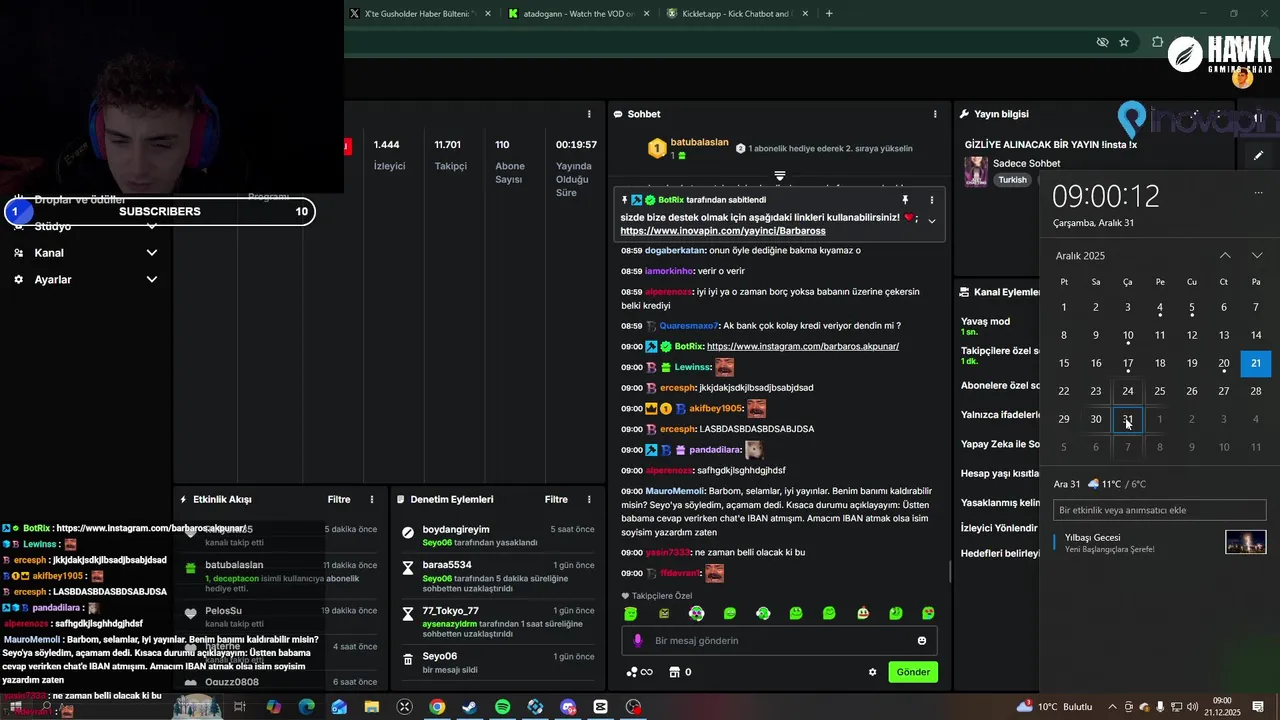Open the instagram.com/barbaros.akpunar link
Image resolution: width=1280 pixels, height=720 pixels.
click(x=803, y=346)
